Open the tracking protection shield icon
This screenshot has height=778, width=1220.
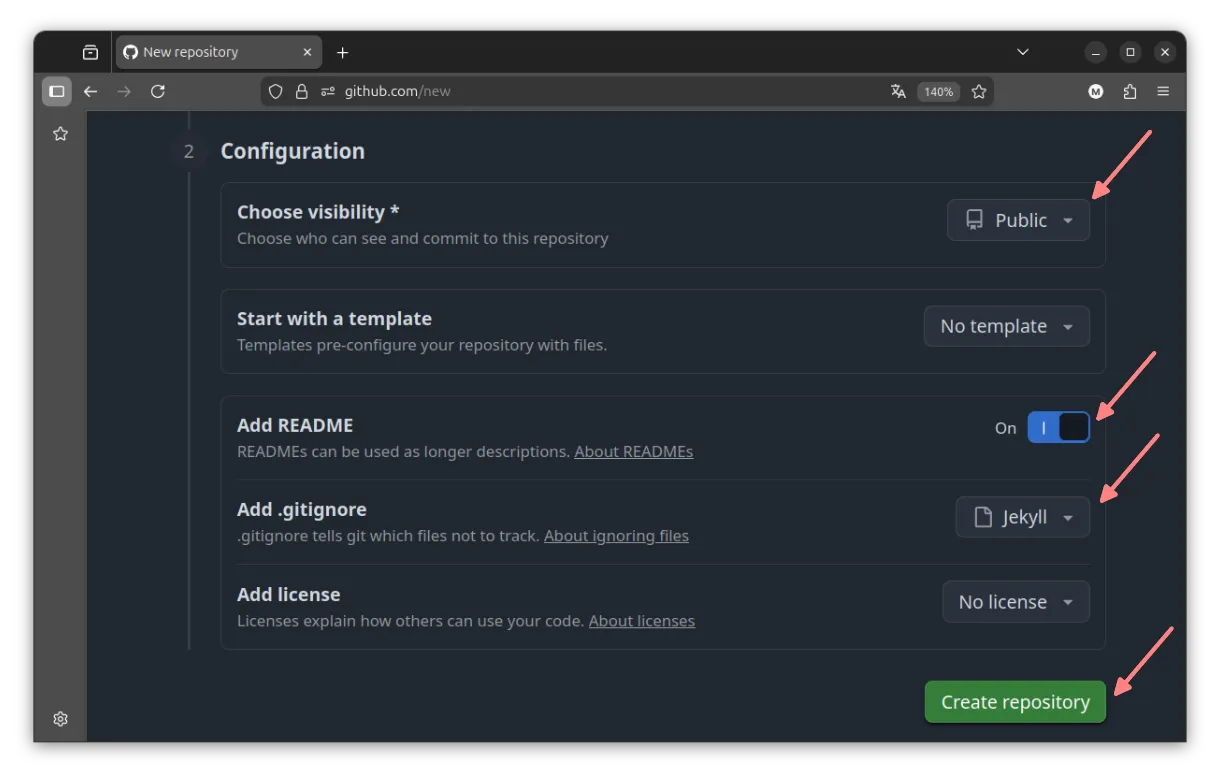tap(275, 91)
